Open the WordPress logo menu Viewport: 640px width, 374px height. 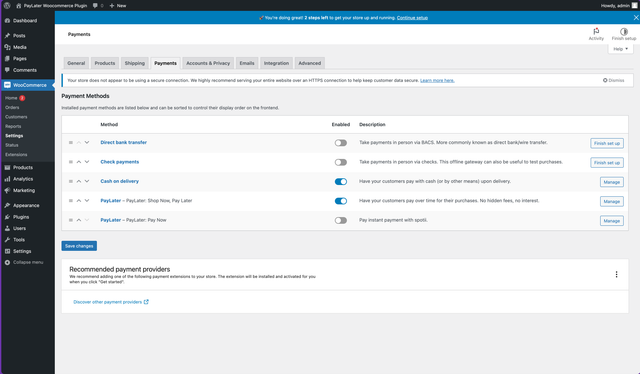click(7, 6)
